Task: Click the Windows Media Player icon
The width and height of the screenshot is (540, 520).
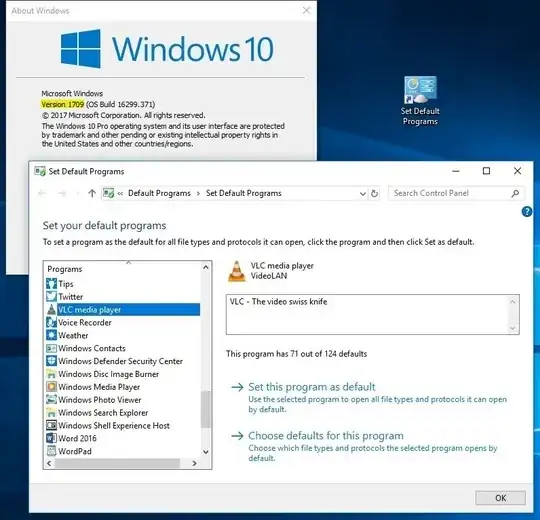Action: point(51,387)
